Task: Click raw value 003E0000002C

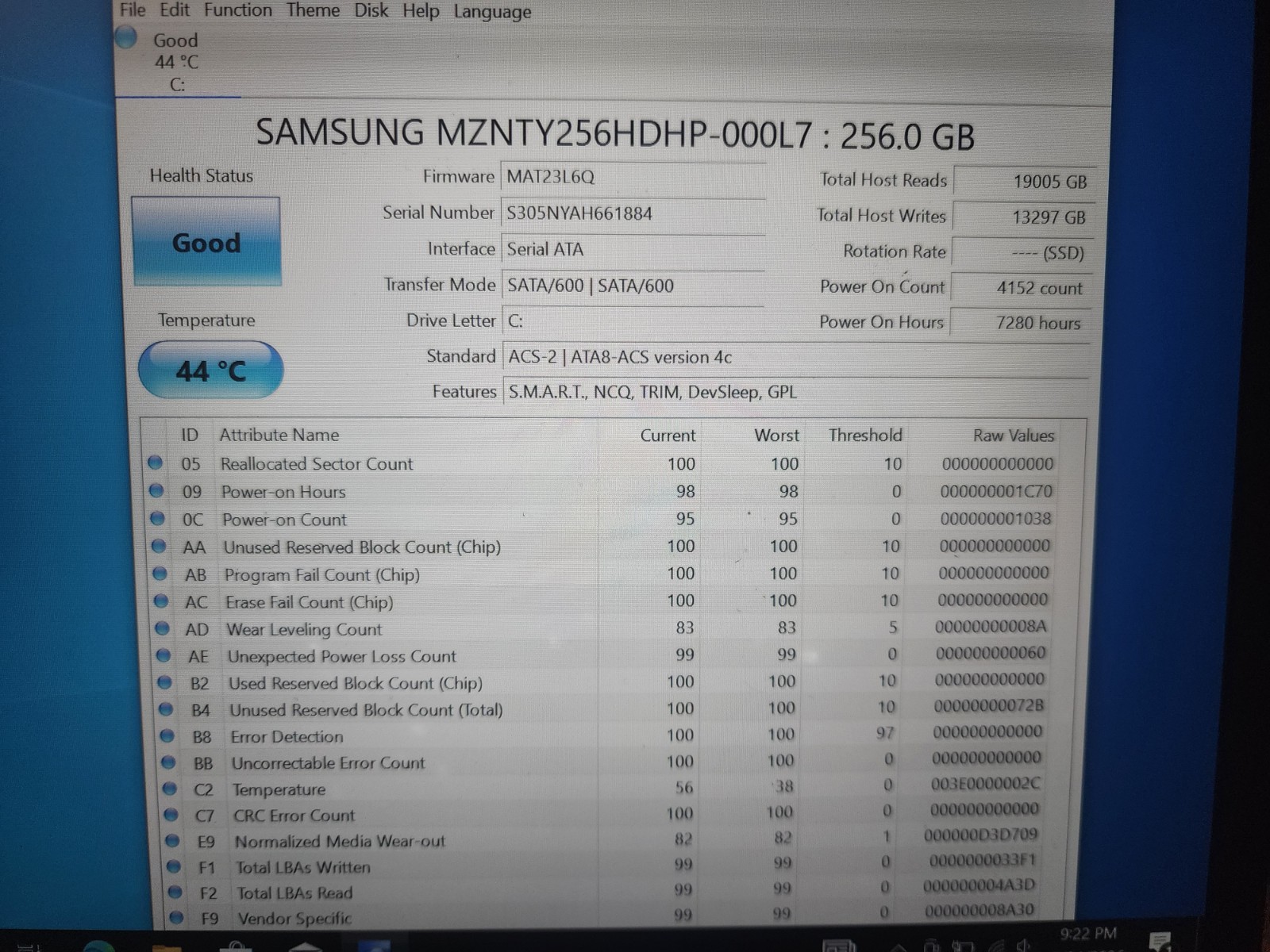Action: pos(985,784)
